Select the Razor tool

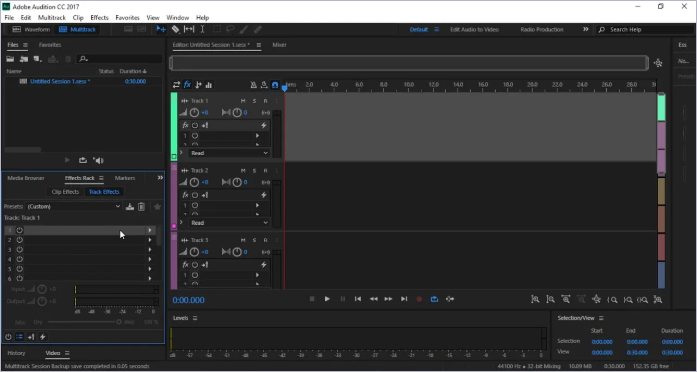[x=176, y=29]
